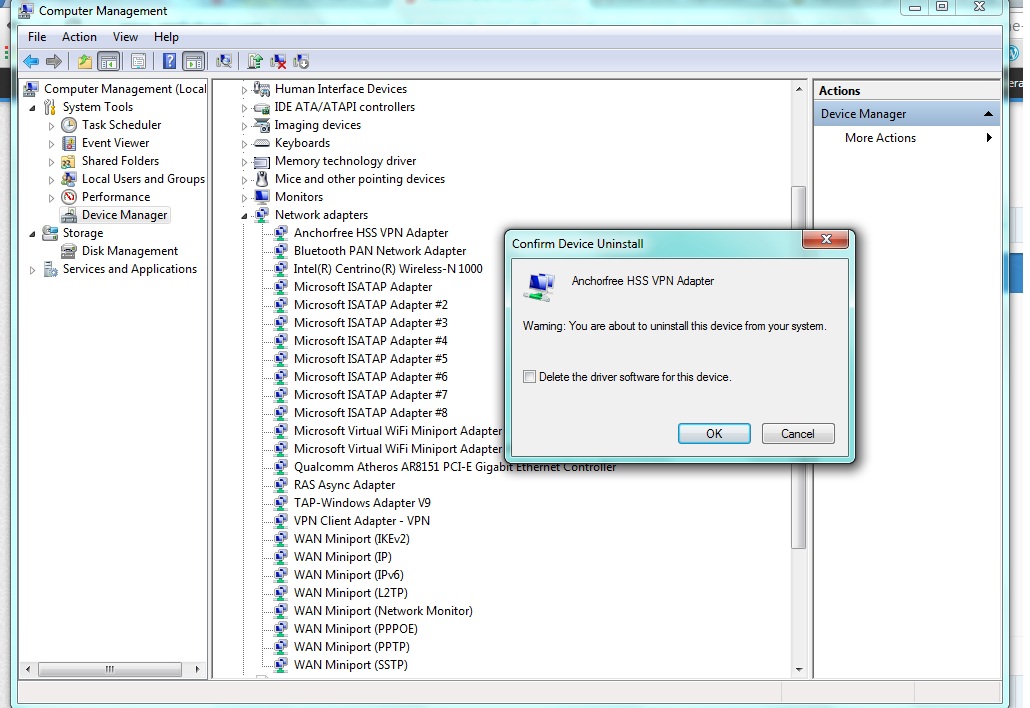Check Delete the driver software checkbox
The width and height of the screenshot is (1030, 708).
point(529,377)
